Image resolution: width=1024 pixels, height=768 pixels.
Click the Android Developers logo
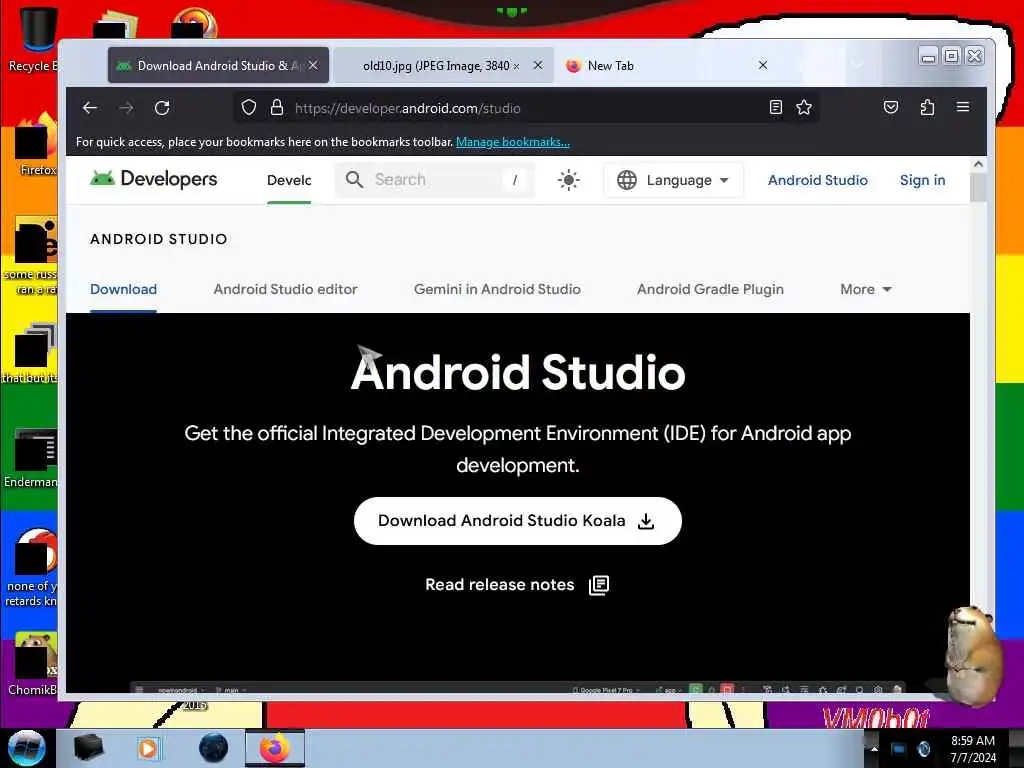(153, 179)
